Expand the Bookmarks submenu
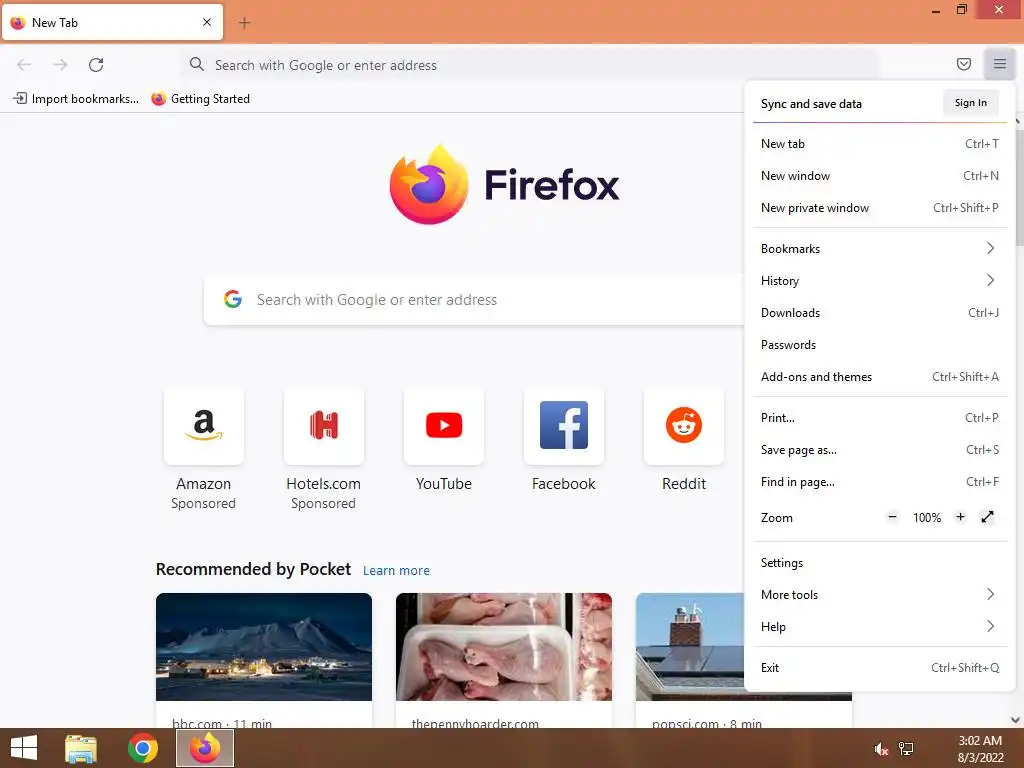 coord(879,249)
